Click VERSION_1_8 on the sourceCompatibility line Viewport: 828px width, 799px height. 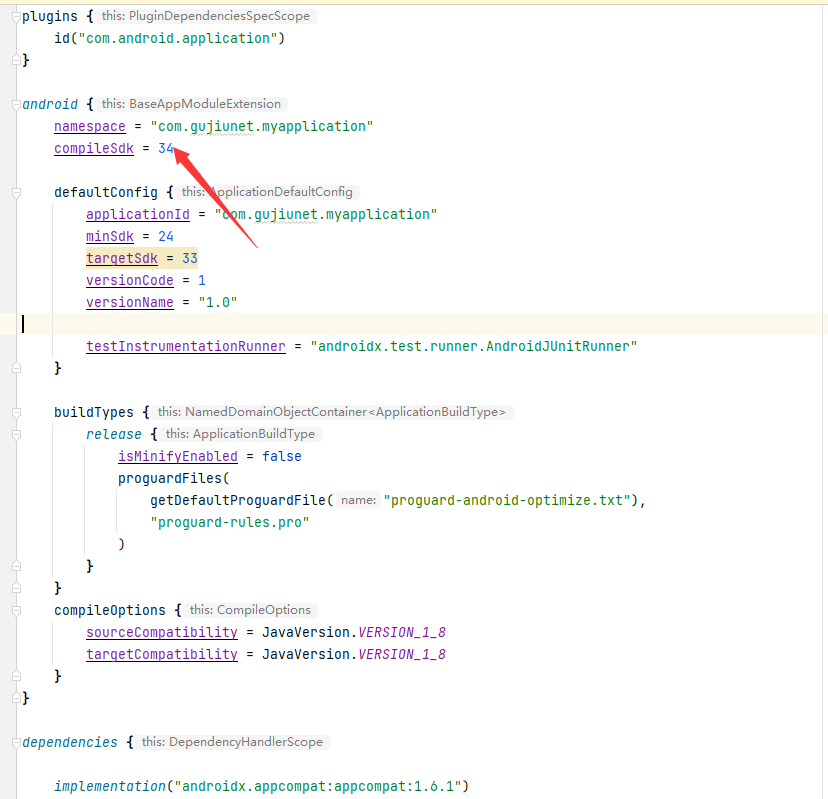click(402, 633)
